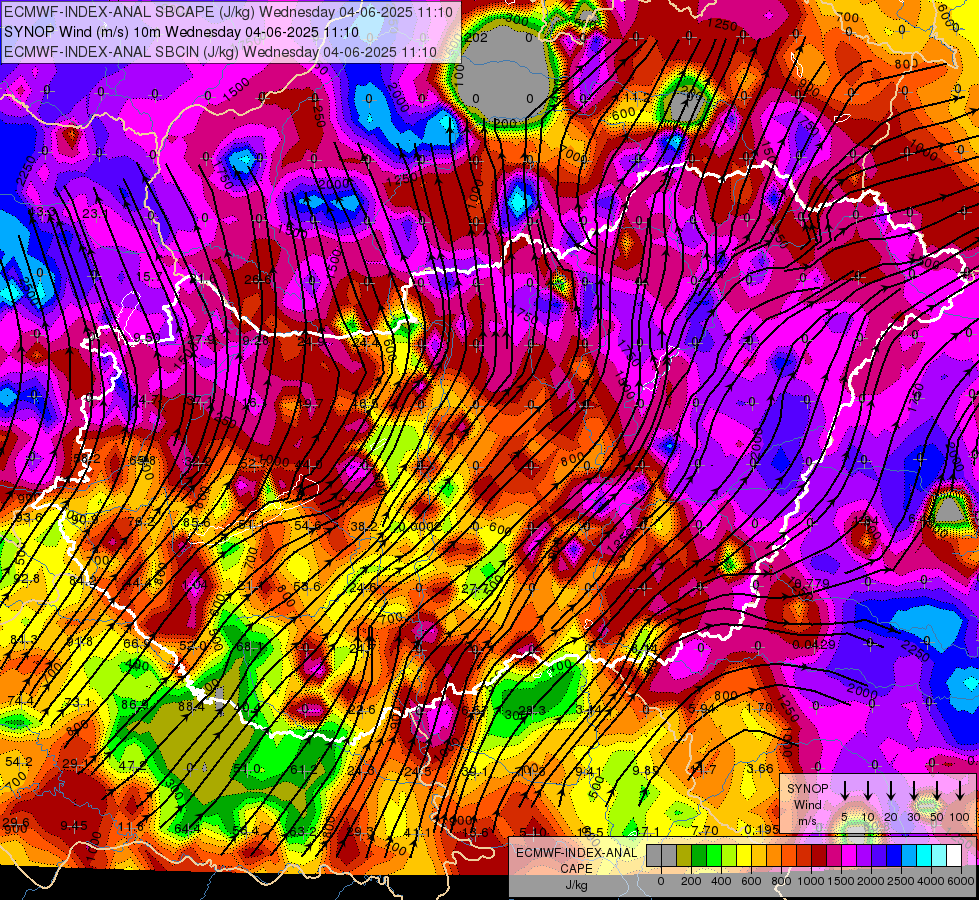Click the 61.2 CIN value
The width and height of the screenshot is (979, 900).
303,770
